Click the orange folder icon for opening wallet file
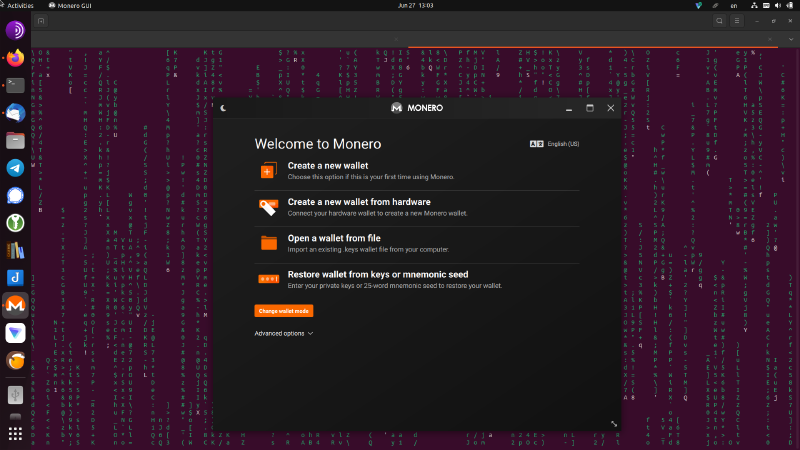The image size is (800, 450). [268, 243]
